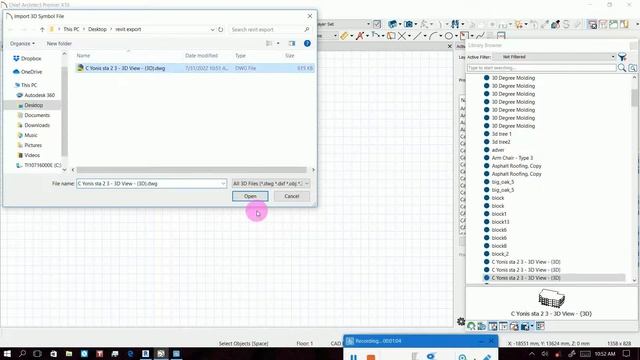The image size is (640, 360).
Task: Select the tape measure dimension tool
Action: click(344, 36)
